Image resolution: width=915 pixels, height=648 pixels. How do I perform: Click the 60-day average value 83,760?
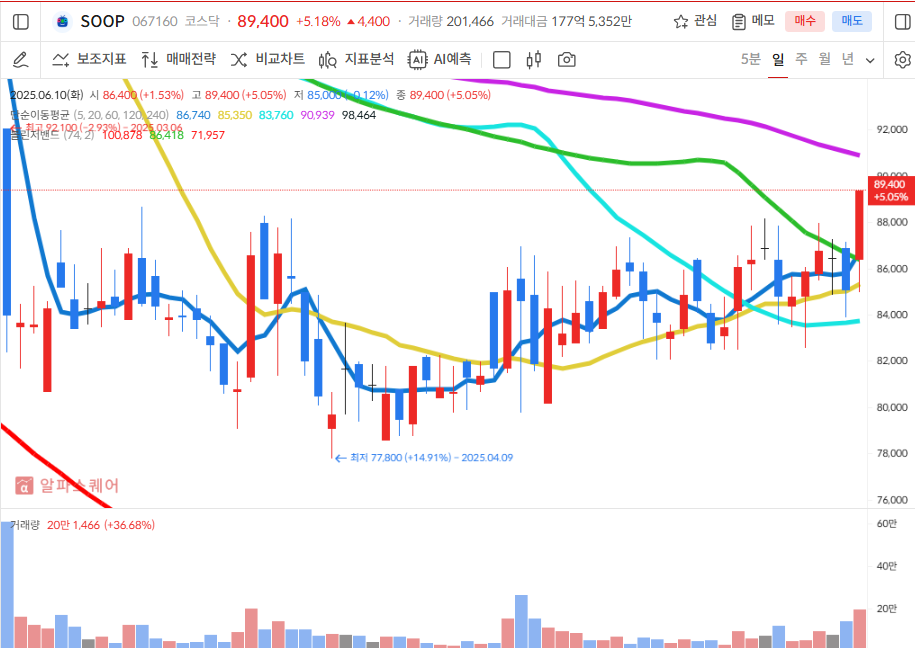[276, 115]
